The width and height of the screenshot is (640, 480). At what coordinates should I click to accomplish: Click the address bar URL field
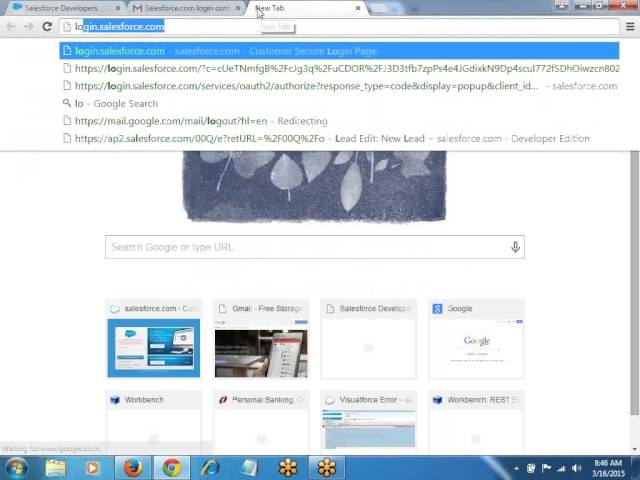coord(339,27)
